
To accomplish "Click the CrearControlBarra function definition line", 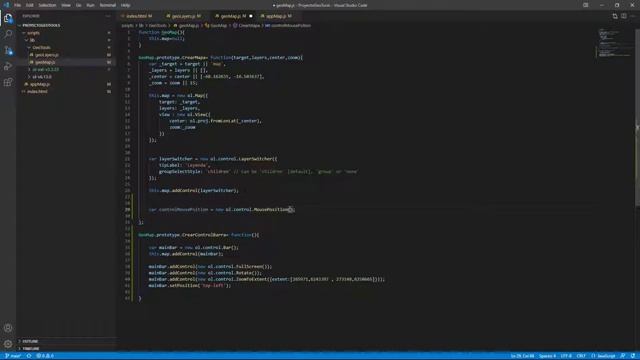I will [x=198, y=235].
